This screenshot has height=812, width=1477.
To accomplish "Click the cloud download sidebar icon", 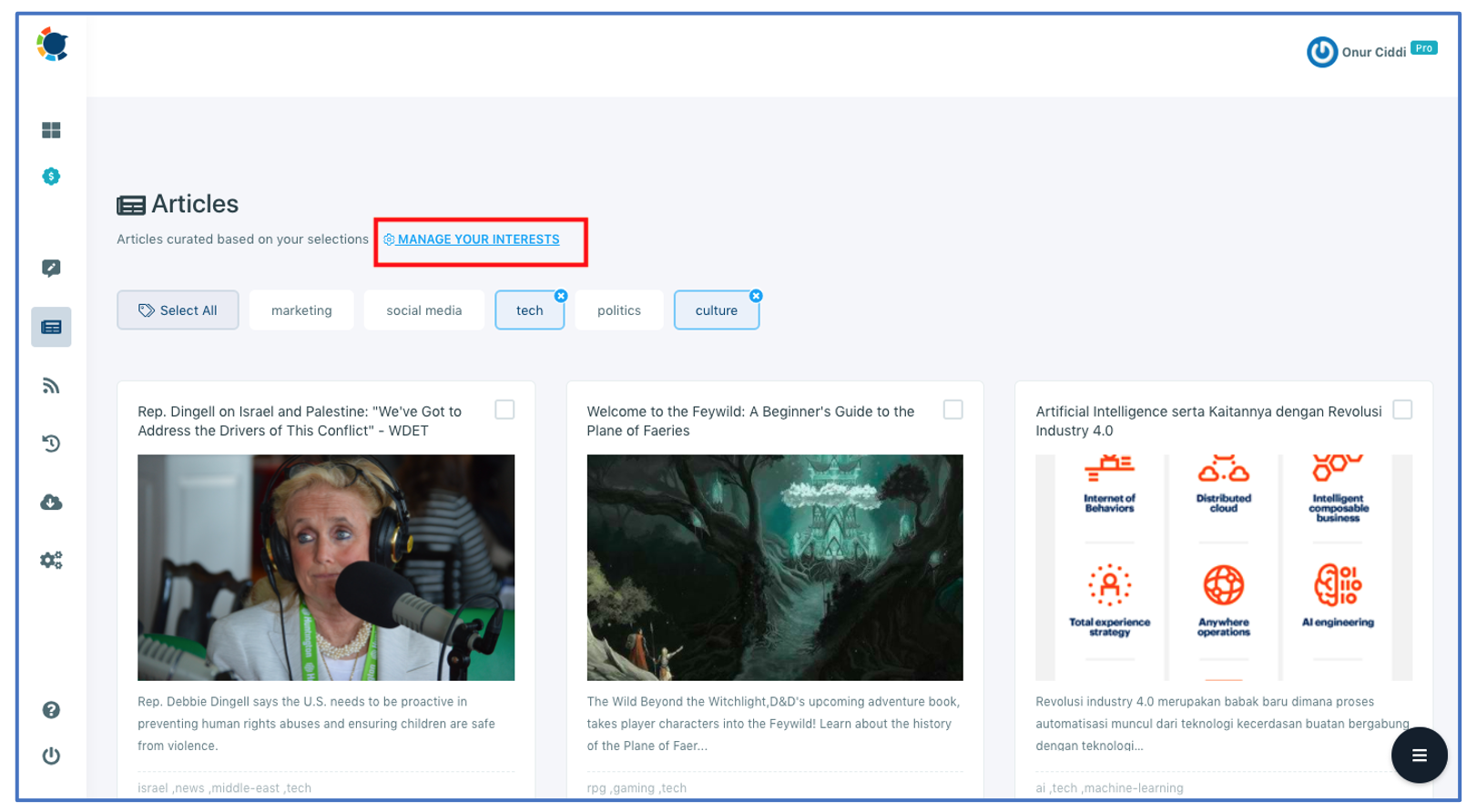I will click(x=51, y=502).
